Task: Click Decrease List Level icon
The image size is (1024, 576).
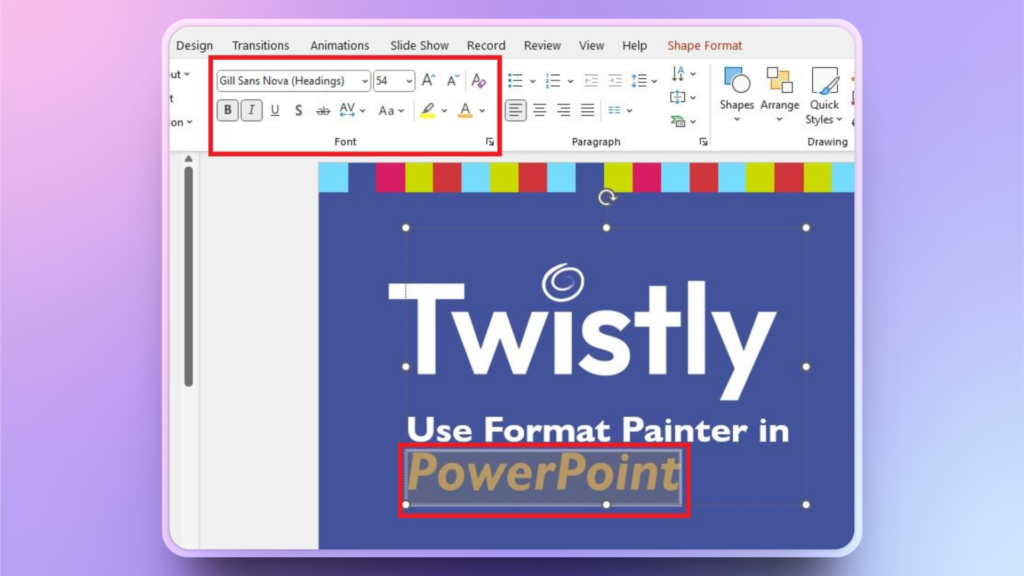Action: 591,81
